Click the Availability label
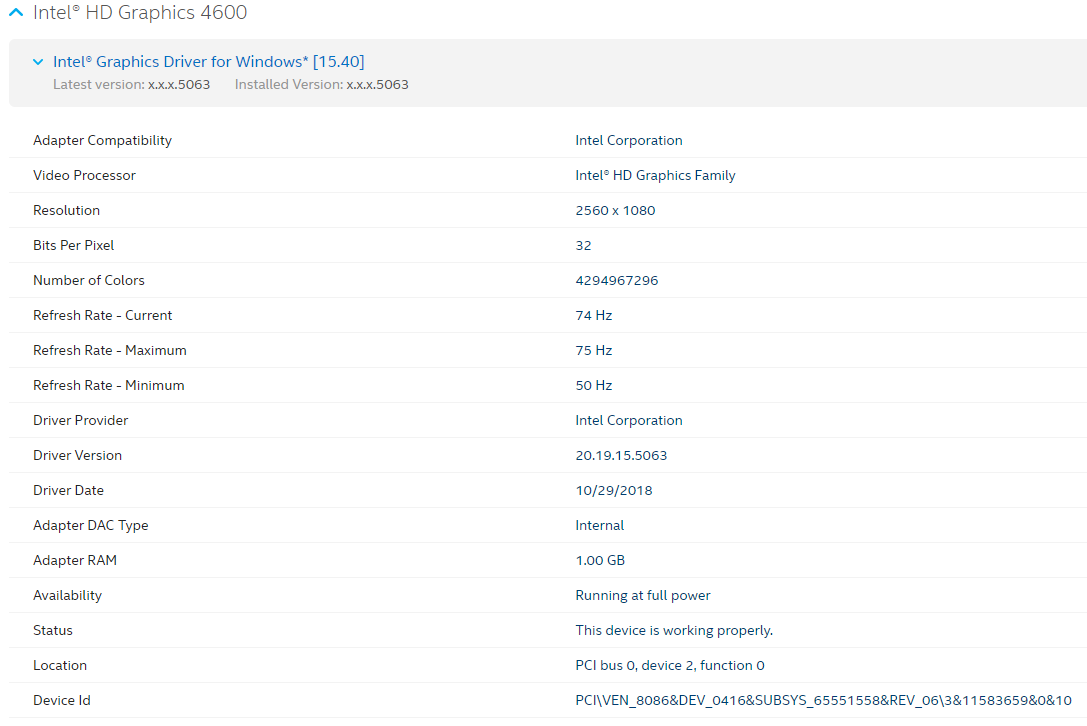 (68, 596)
